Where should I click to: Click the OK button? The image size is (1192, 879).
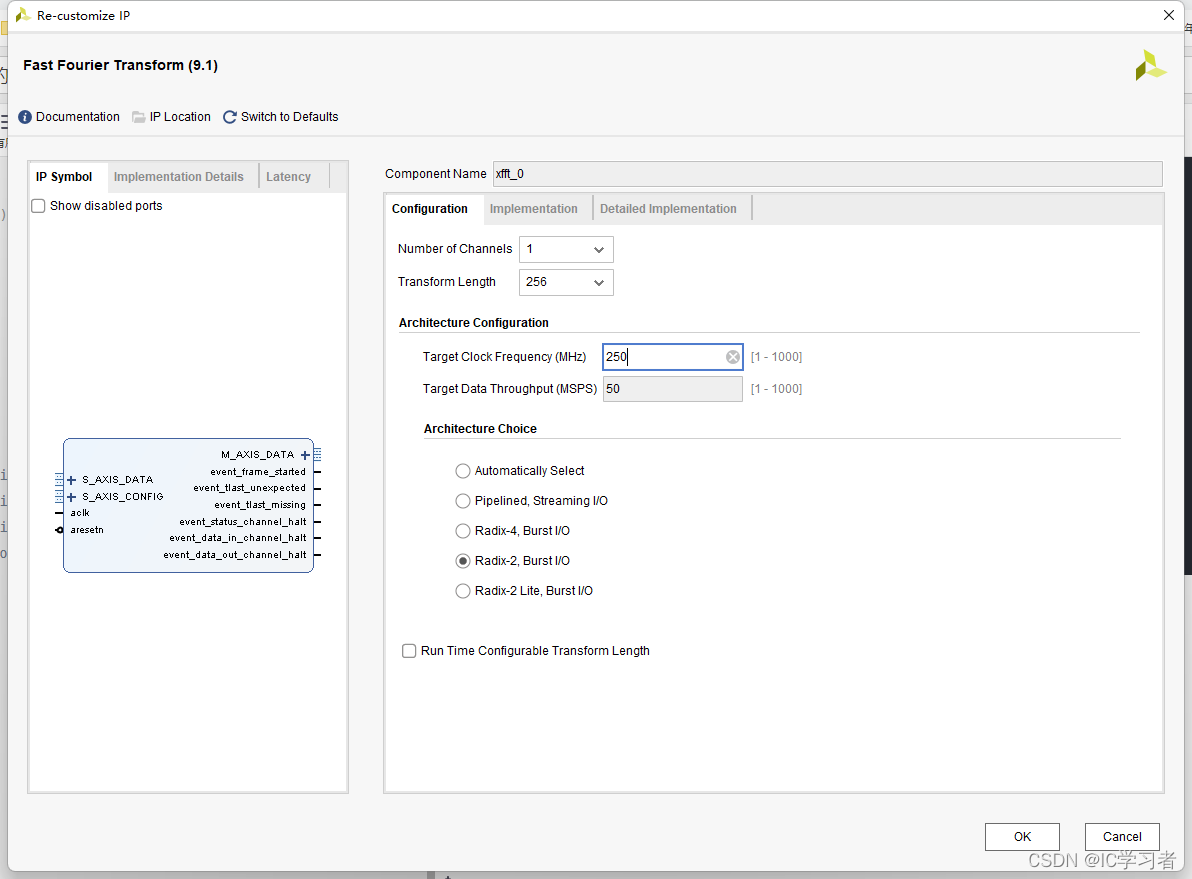pos(1022,836)
